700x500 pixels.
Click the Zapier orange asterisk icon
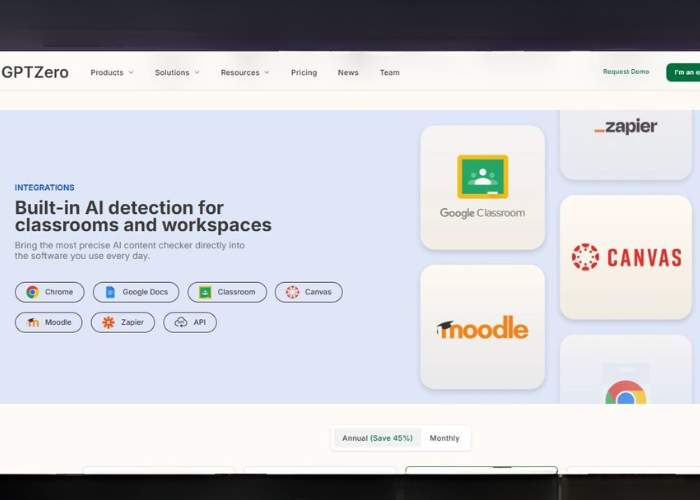[108, 322]
